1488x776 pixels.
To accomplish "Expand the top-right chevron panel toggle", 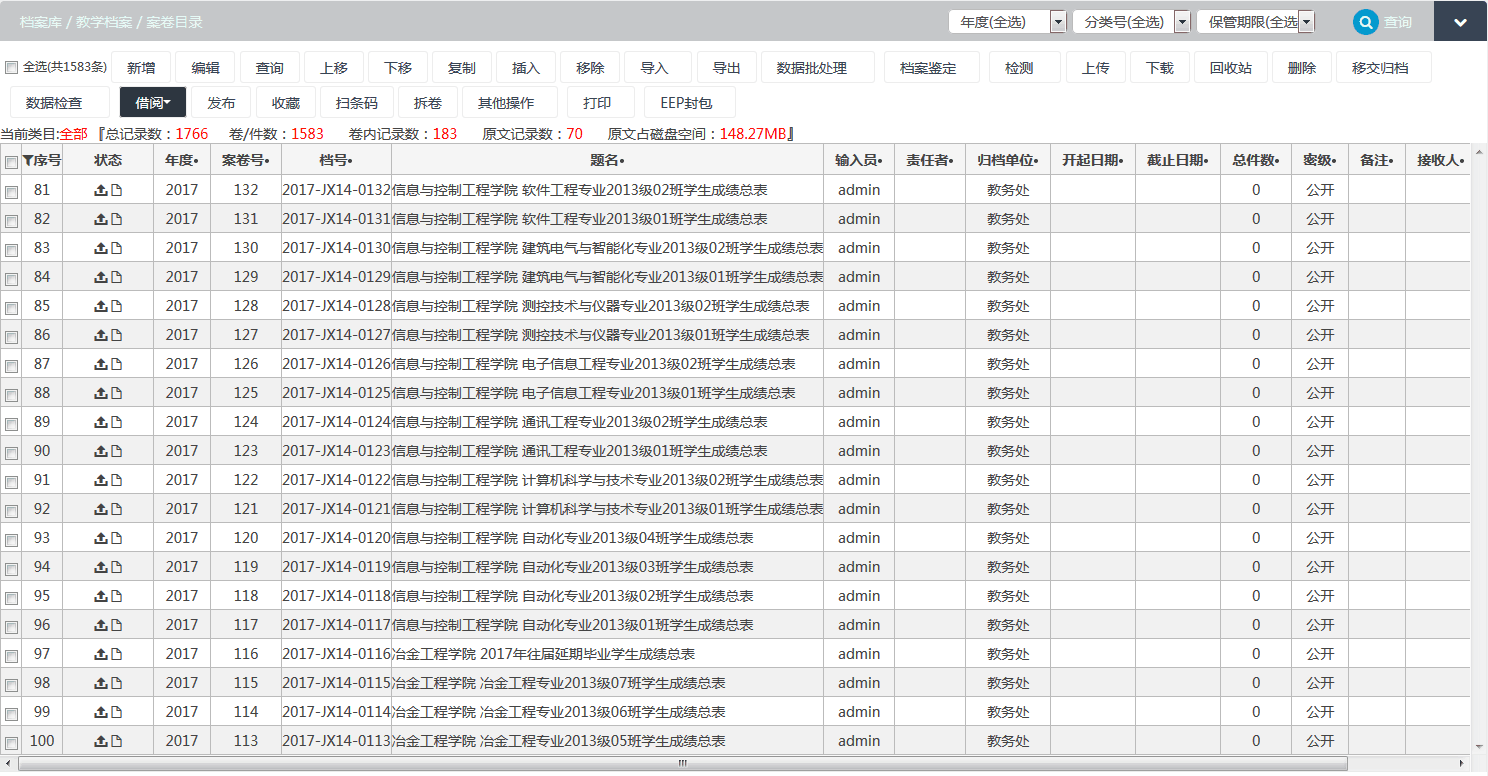I will pos(1461,22).
